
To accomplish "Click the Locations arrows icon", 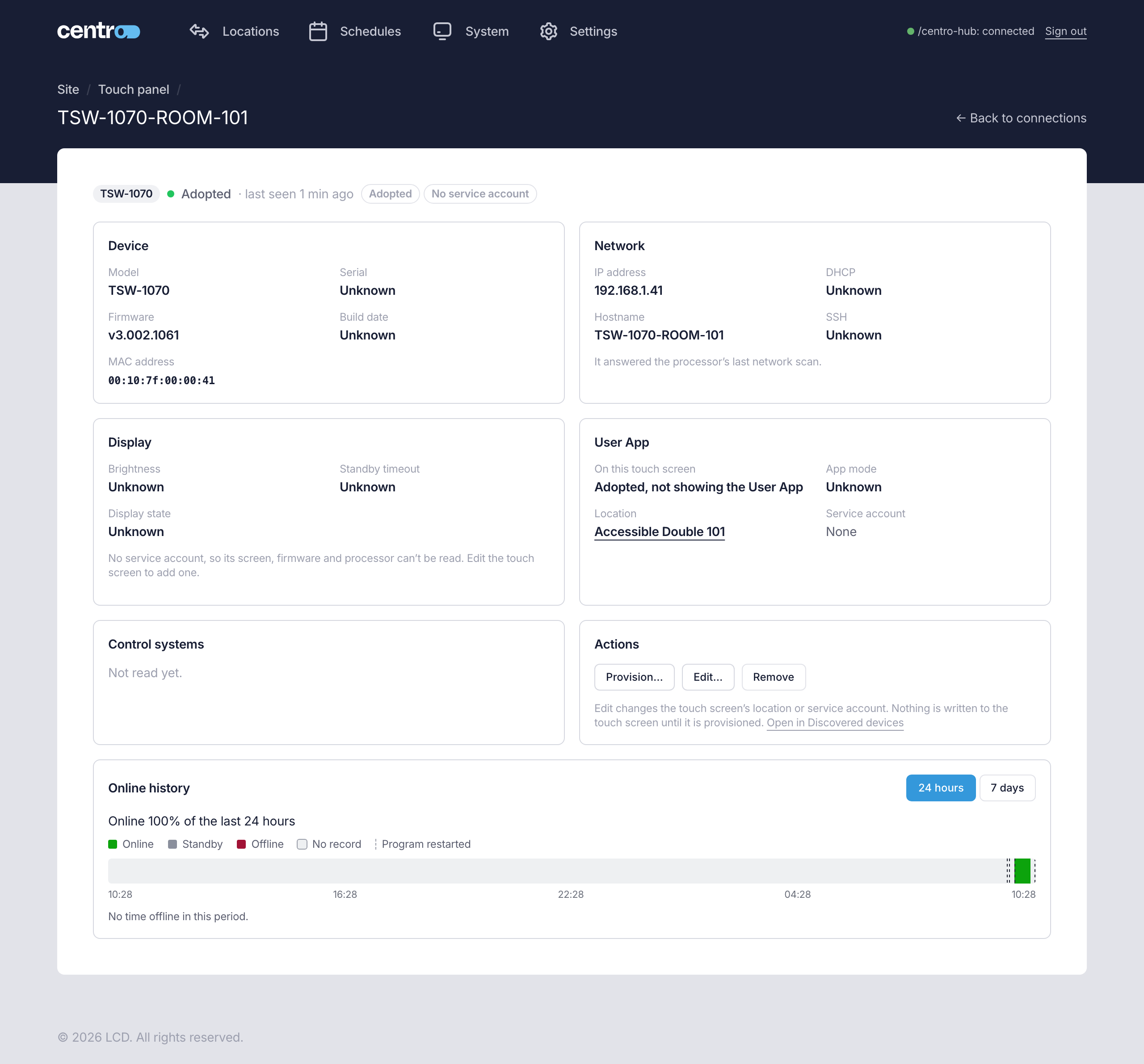I will pos(199,31).
